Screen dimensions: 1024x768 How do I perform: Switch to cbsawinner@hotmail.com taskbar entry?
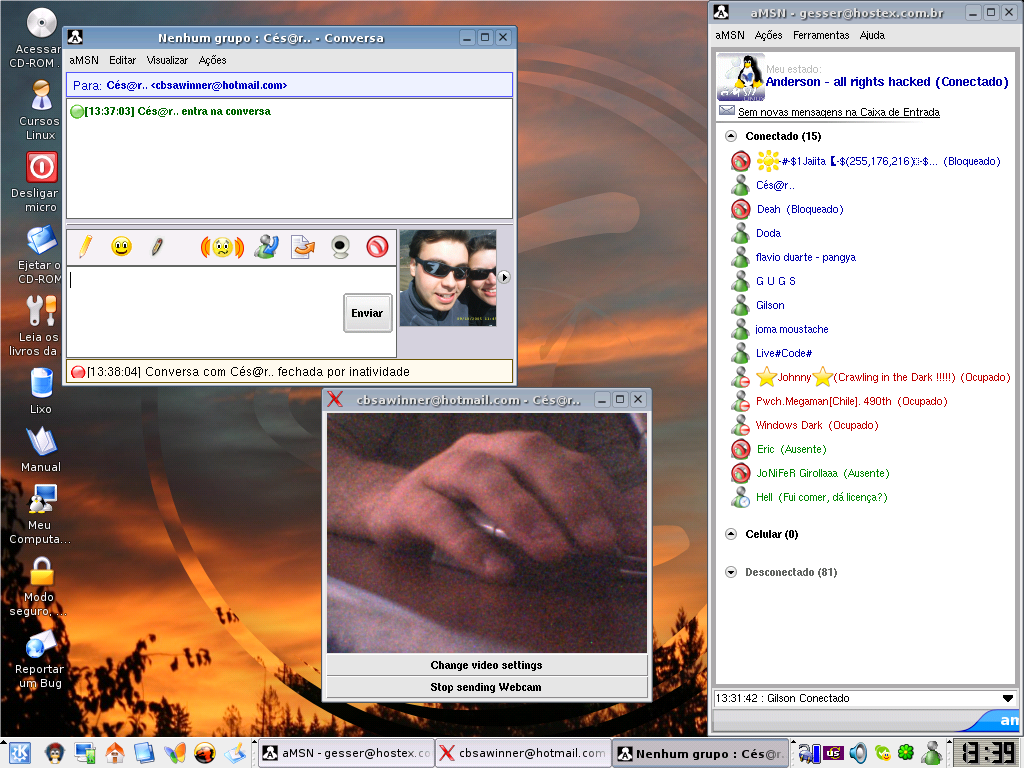pos(522,753)
